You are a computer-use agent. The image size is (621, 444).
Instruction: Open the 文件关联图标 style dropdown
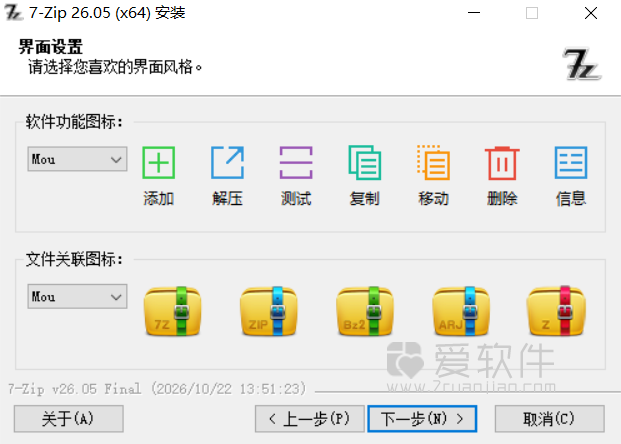click(77, 296)
